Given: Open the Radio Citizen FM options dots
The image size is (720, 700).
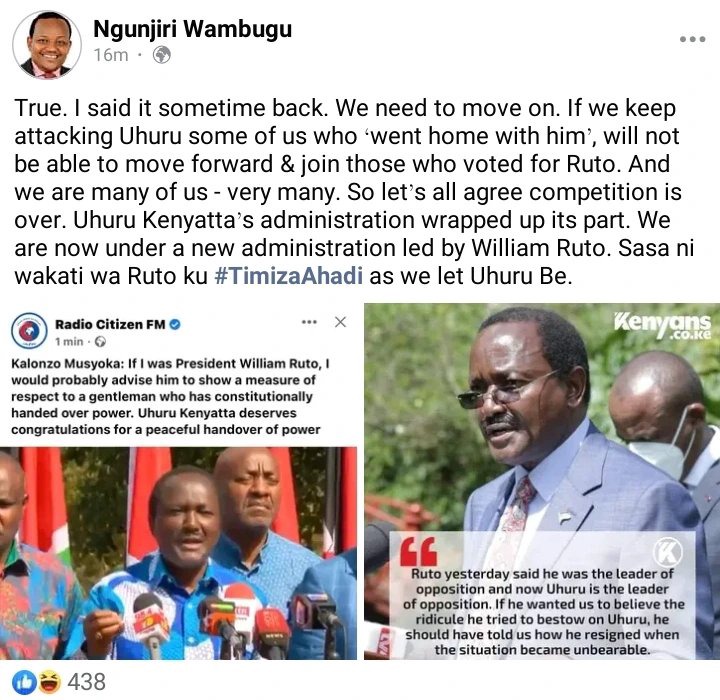Looking at the screenshot, I should tap(309, 322).
